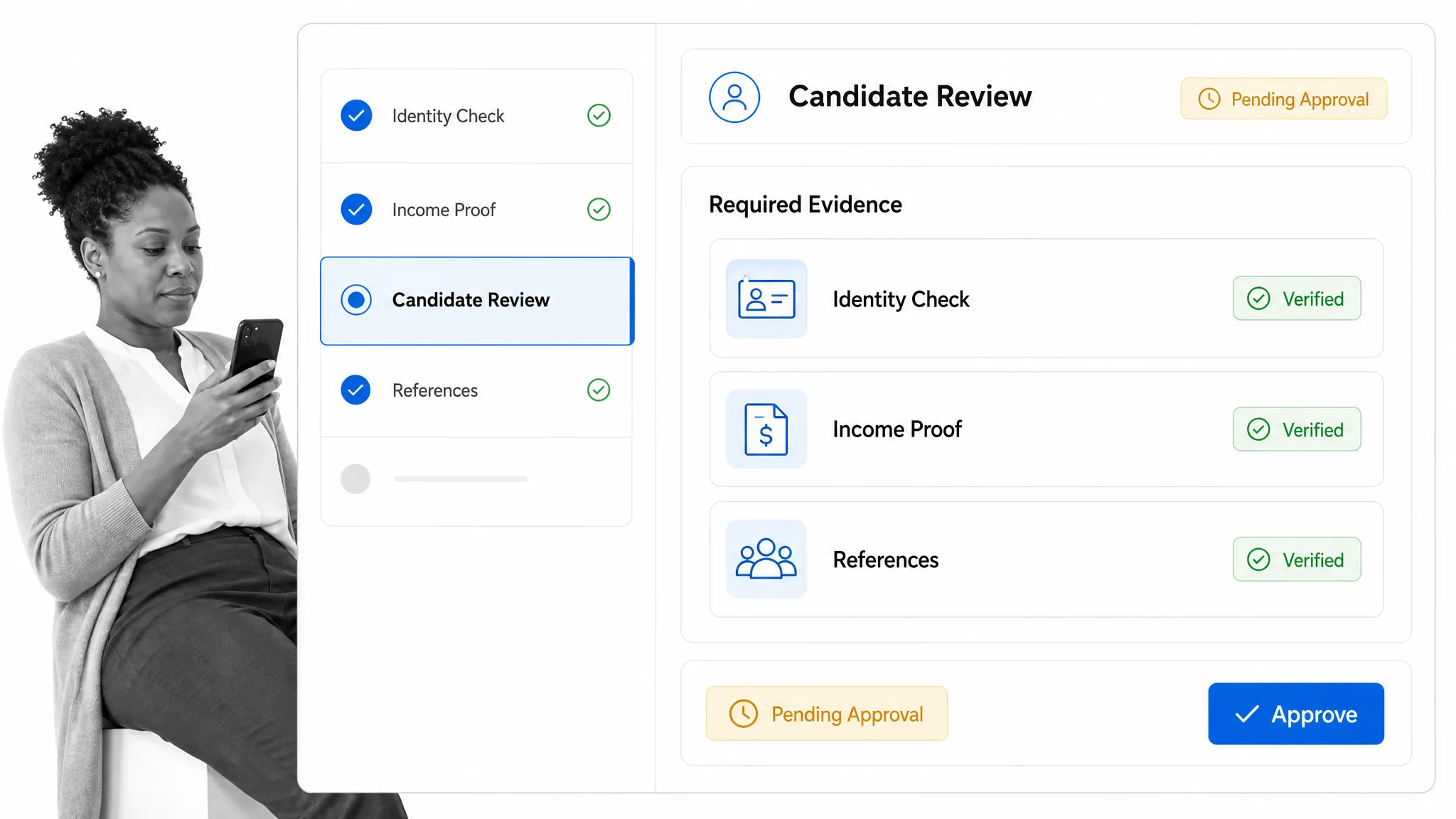Click Identity Check label in evidence list
Screen dimensions: 1456x819
901,299
